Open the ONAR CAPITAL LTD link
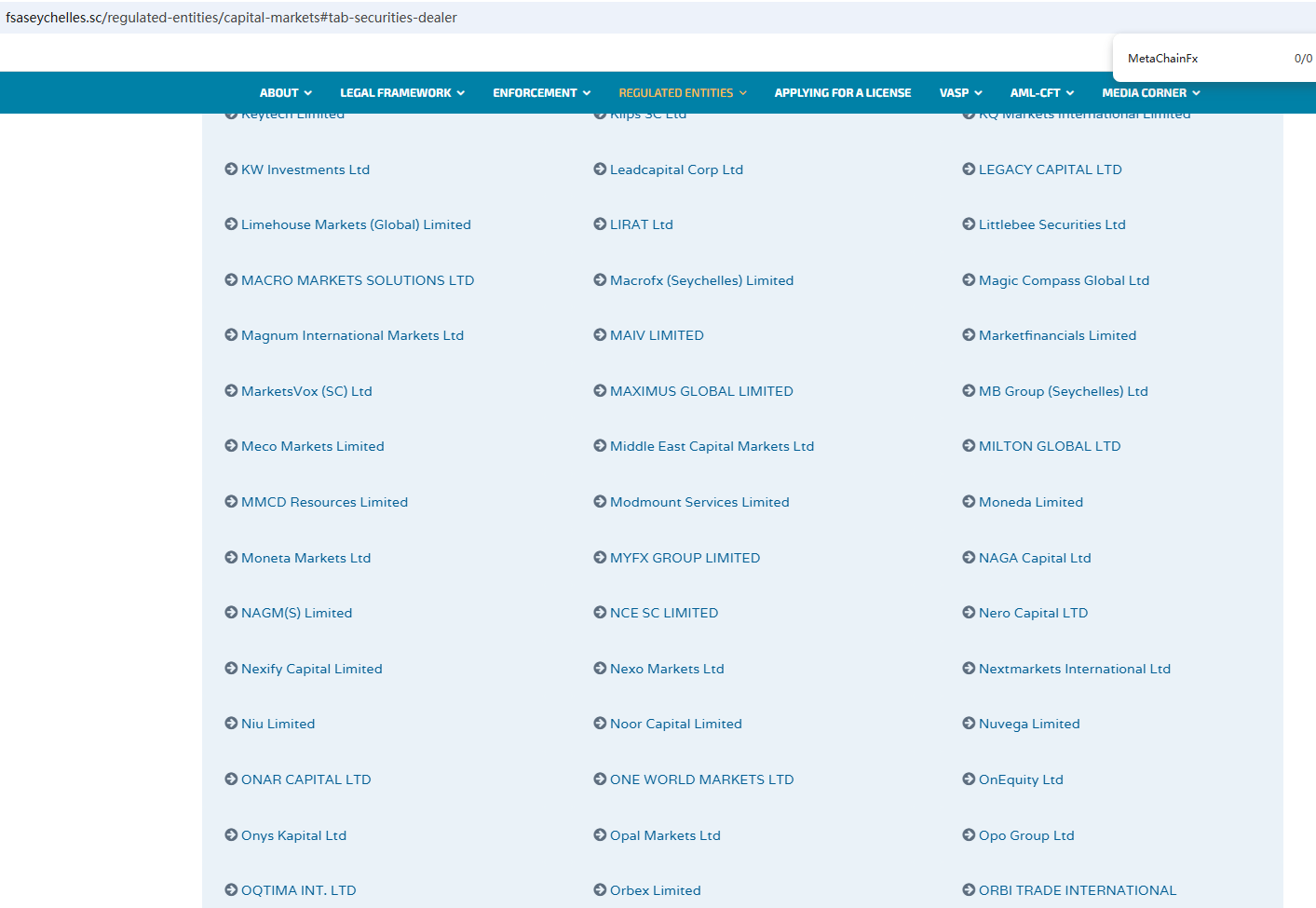Screen dimensions: 1316x908 coord(305,779)
